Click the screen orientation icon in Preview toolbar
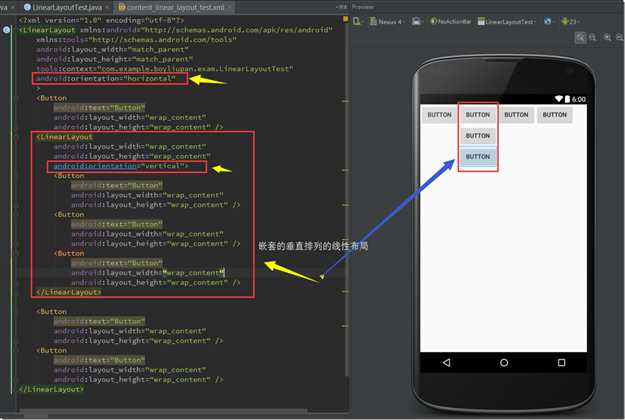The height and width of the screenshot is (420, 625). point(417,22)
